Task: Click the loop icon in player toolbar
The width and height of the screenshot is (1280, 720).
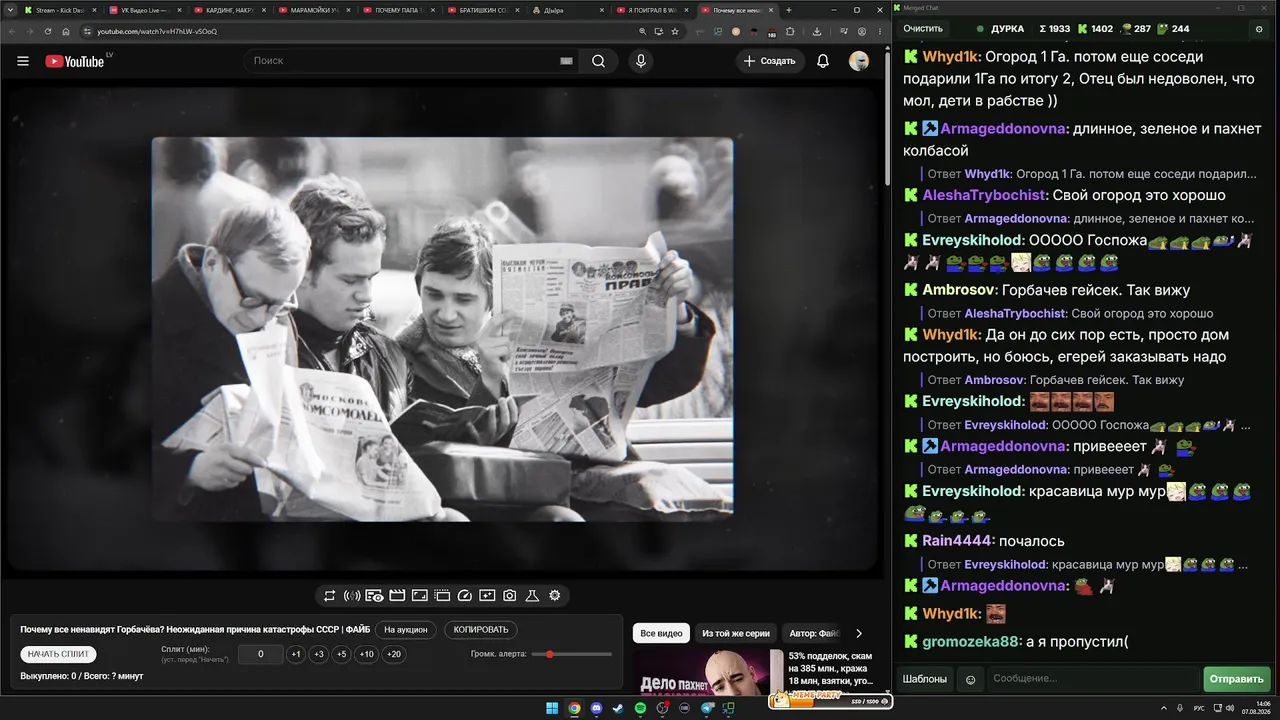Action: point(329,596)
